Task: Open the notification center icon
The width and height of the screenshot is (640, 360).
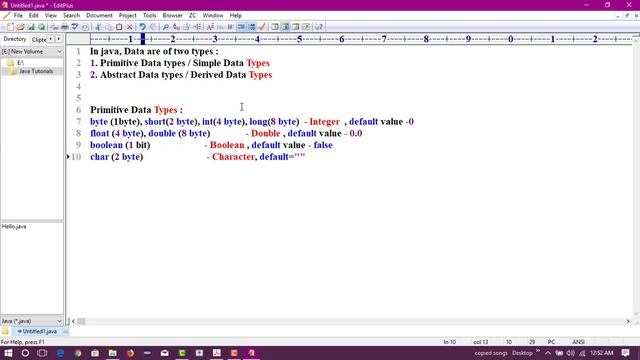Action: 625,353
